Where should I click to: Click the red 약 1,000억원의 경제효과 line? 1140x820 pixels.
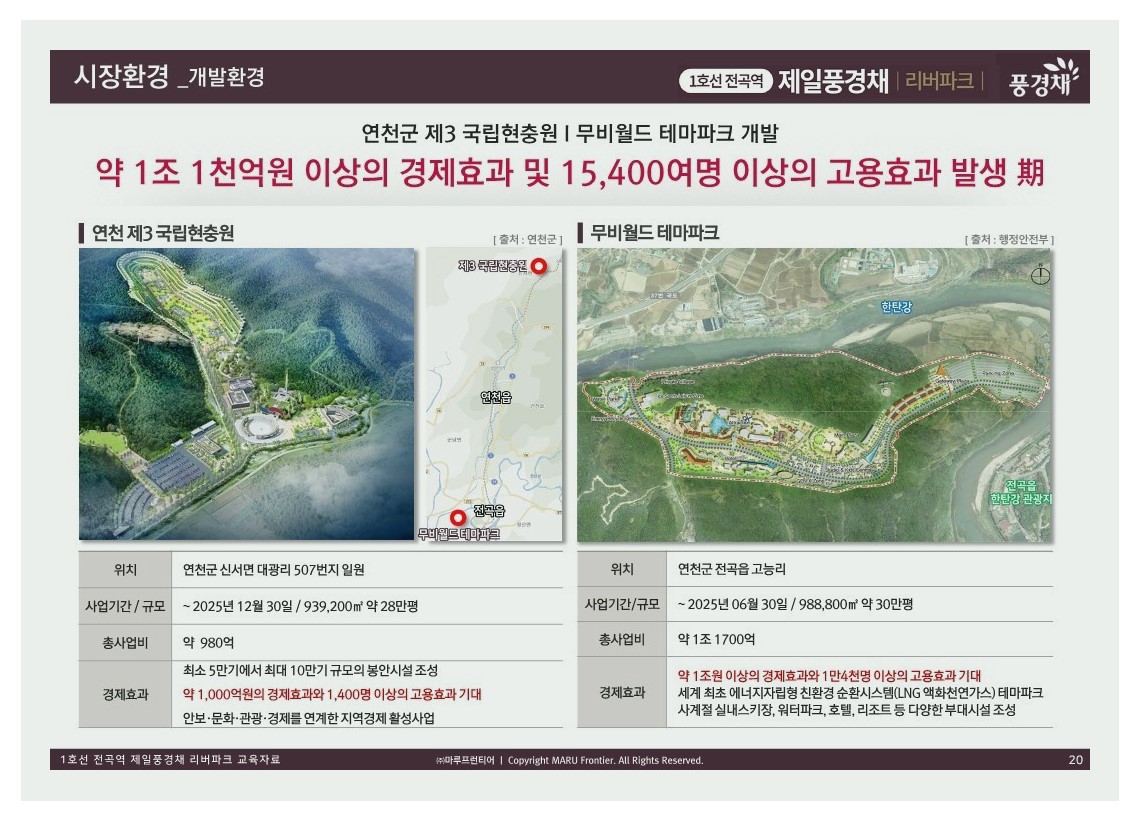[332, 694]
